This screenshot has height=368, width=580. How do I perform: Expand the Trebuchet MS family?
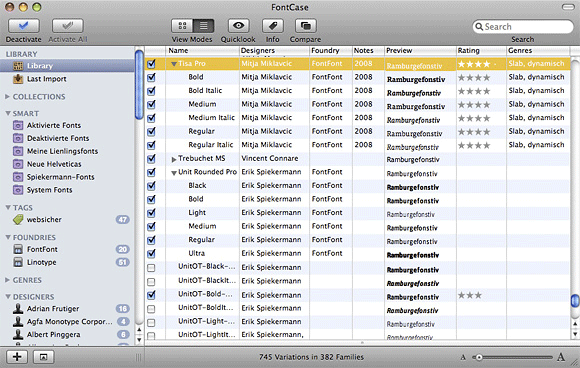point(173,159)
